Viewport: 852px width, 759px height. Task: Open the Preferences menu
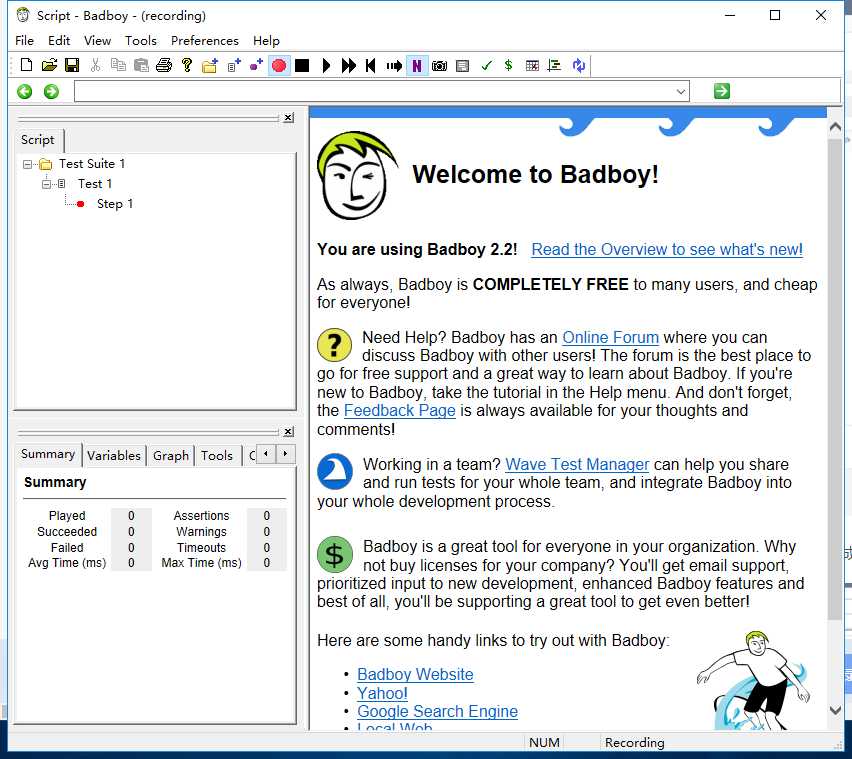(x=205, y=41)
